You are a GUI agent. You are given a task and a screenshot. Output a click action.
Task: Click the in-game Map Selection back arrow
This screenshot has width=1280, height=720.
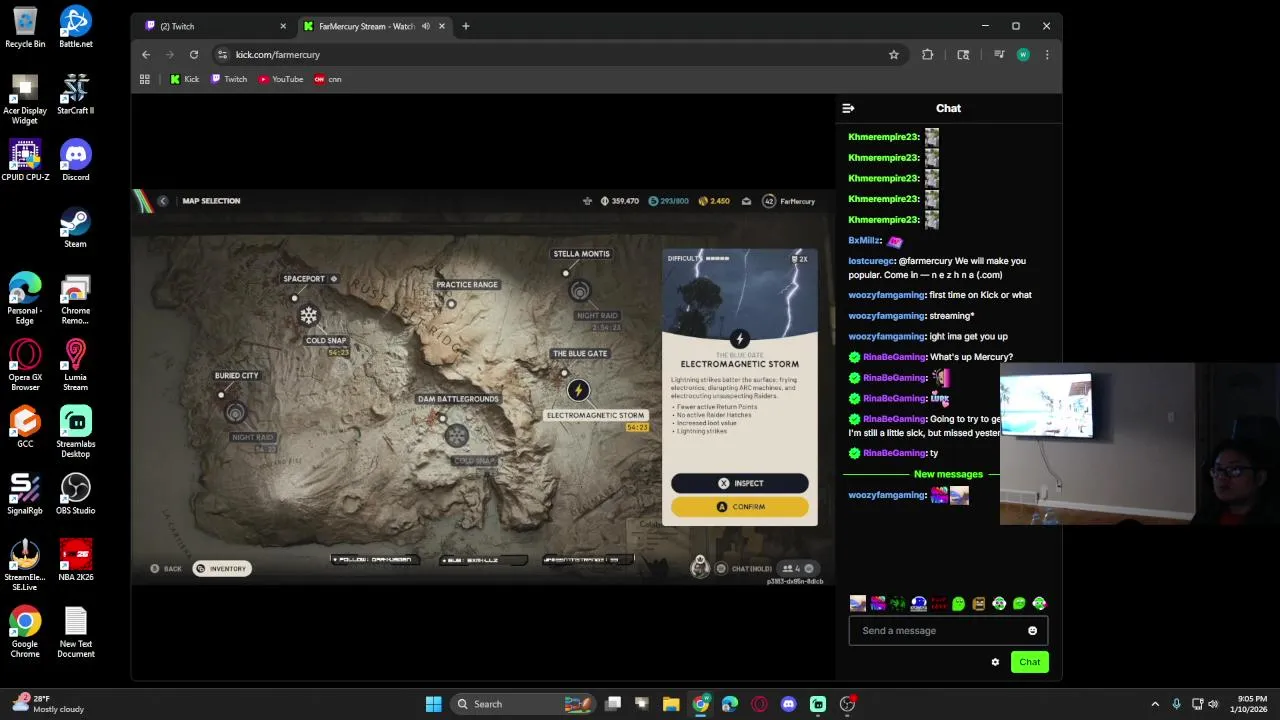click(x=163, y=201)
